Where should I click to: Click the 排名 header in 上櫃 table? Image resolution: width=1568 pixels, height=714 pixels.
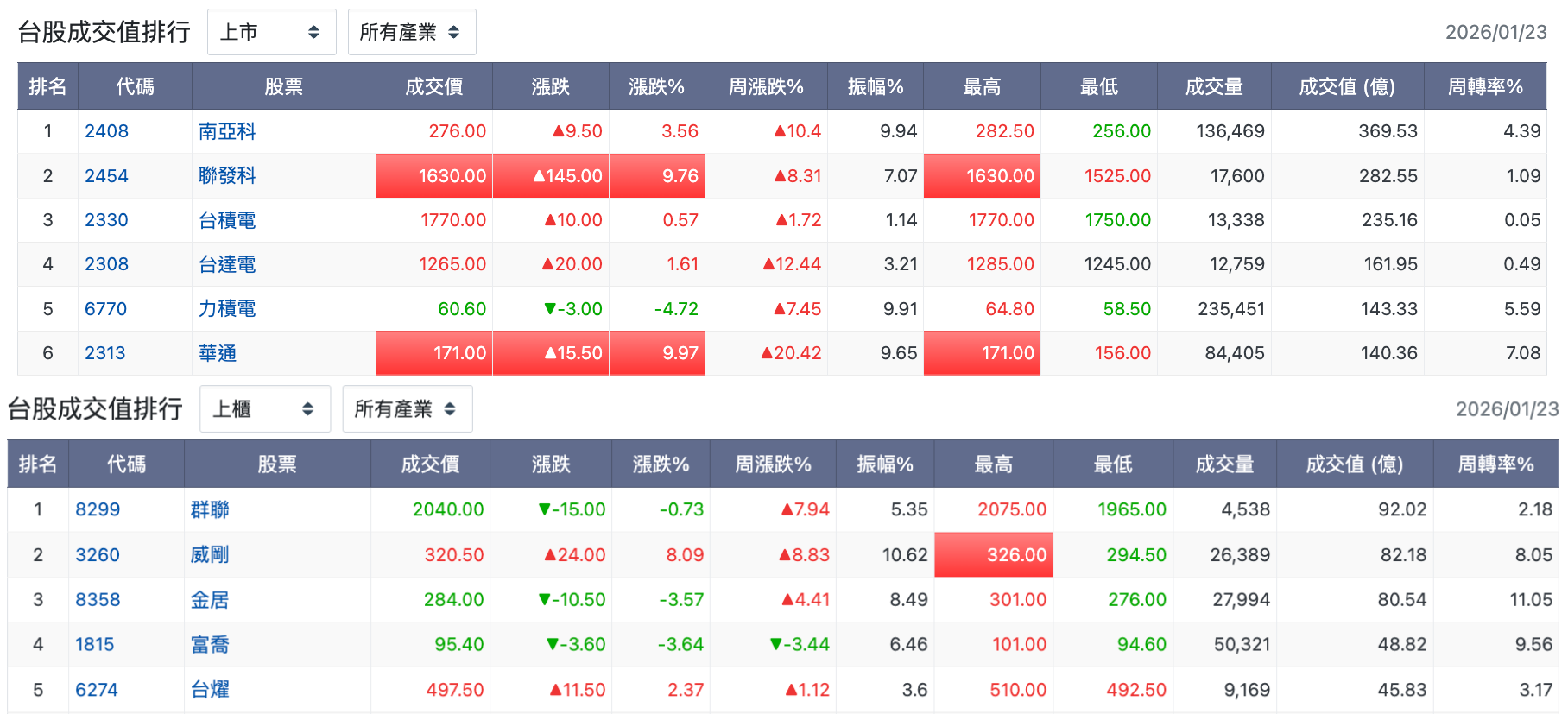[x=38, y=464]
